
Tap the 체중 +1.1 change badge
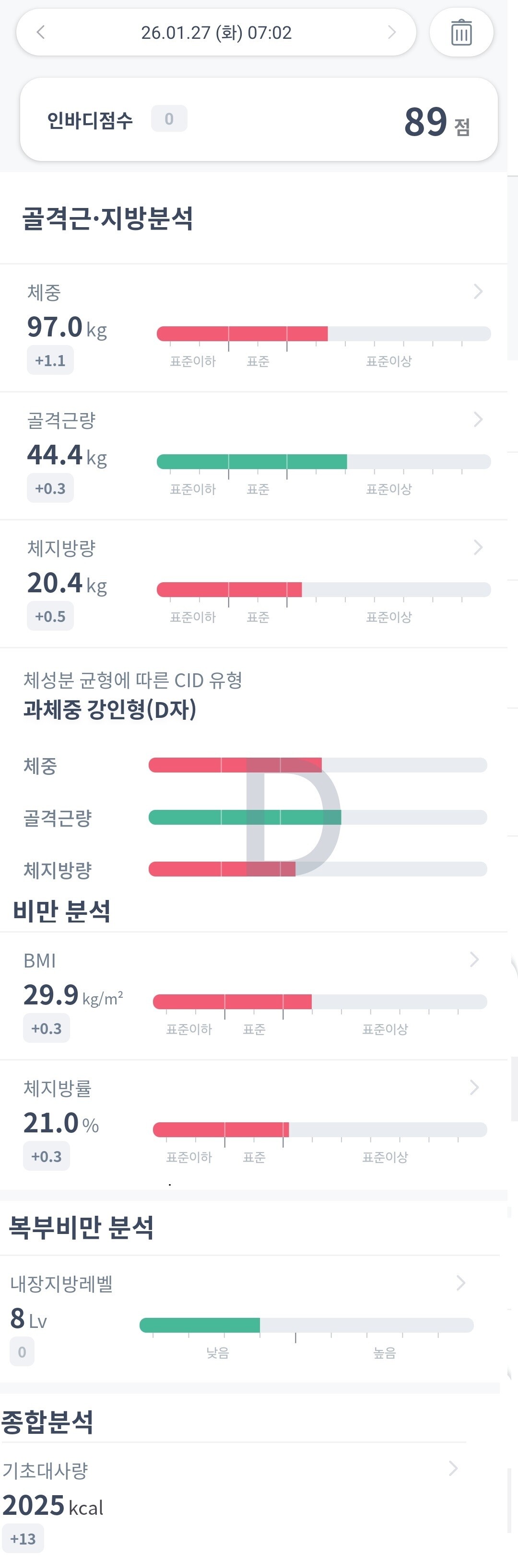[x=50, y=360]
